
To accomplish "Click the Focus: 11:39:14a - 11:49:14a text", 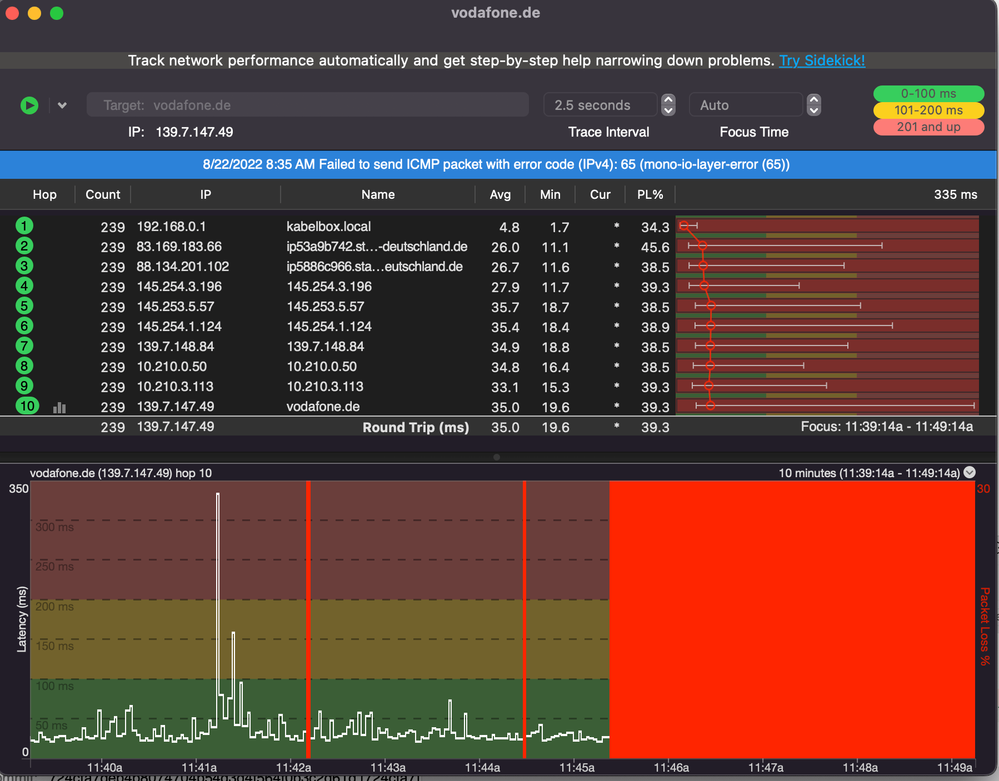I will (887, 427).
